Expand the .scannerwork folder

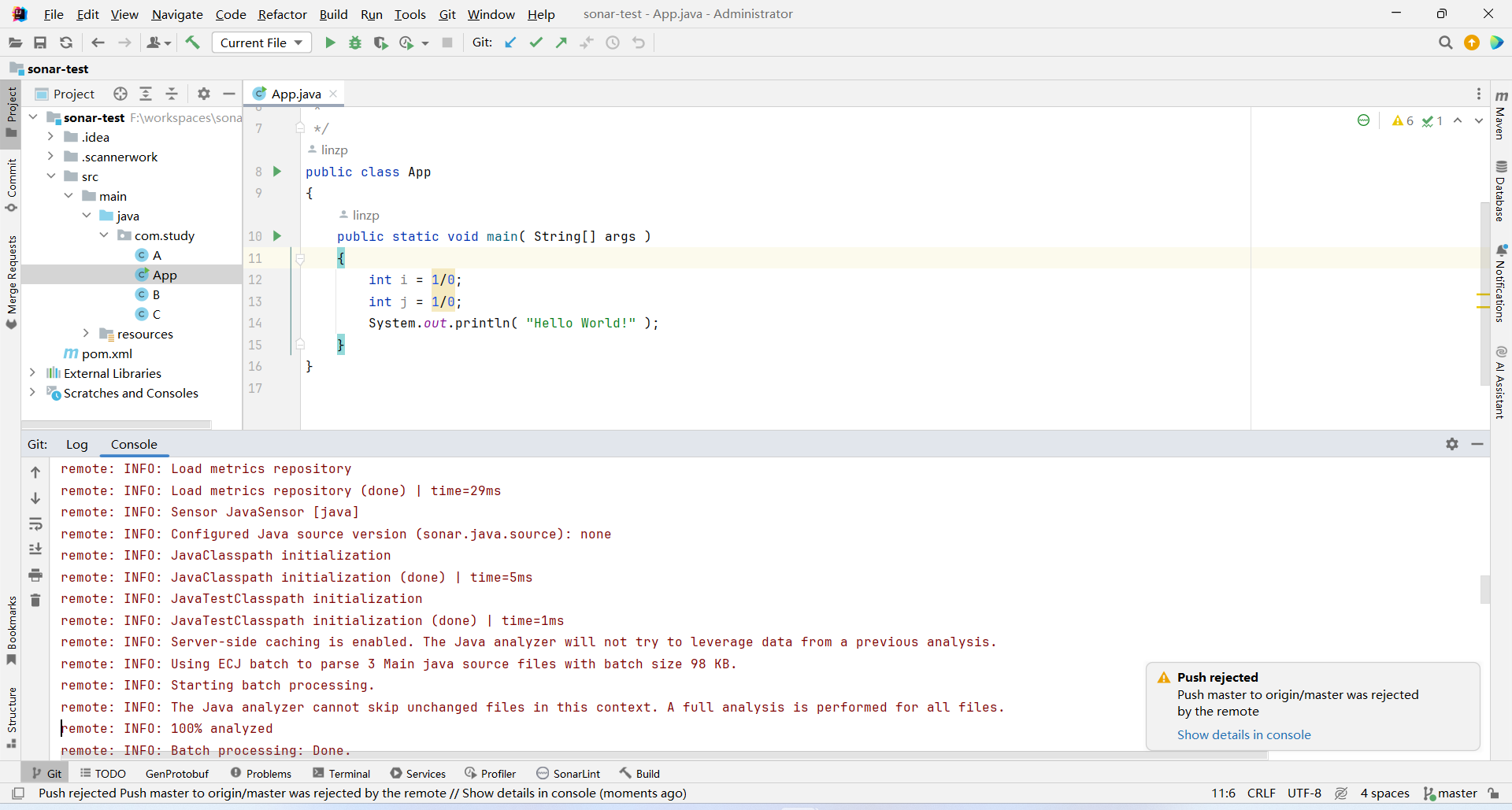coord(50,157)
